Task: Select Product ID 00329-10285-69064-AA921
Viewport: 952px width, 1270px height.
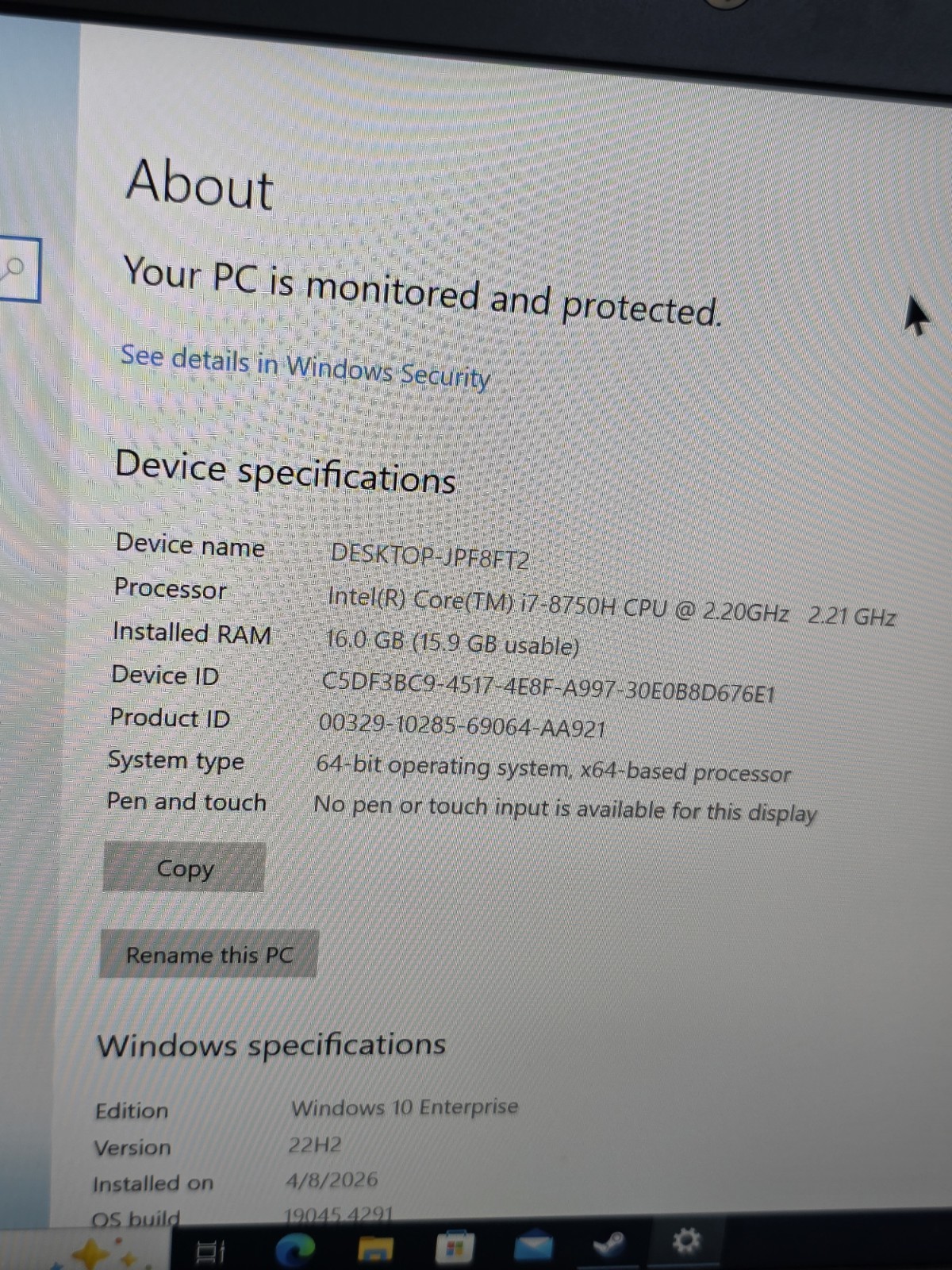Action: [462, 725]
